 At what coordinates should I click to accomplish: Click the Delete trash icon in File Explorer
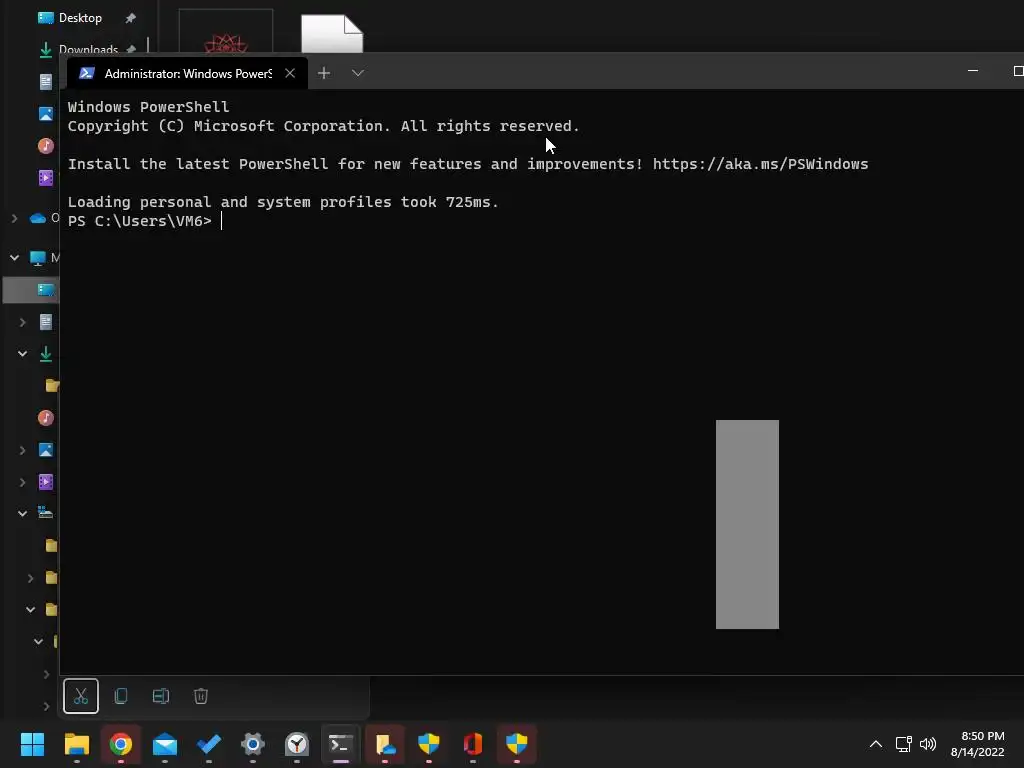200,696
